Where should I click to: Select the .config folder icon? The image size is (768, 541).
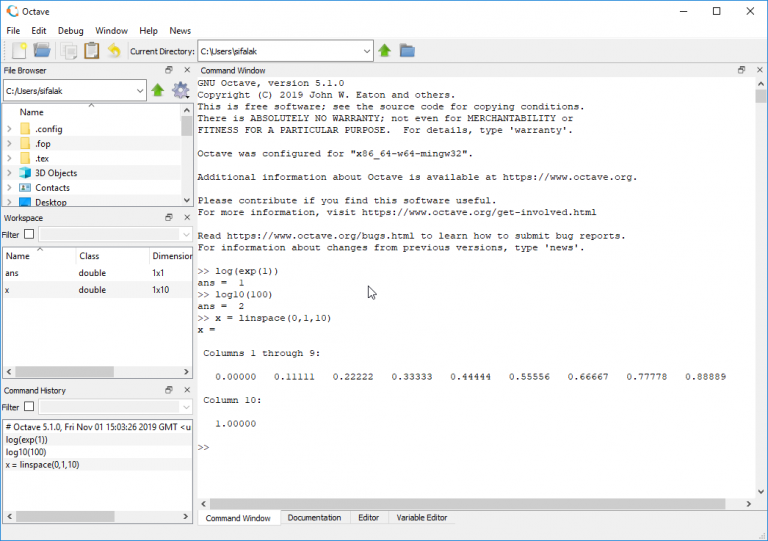25,129
